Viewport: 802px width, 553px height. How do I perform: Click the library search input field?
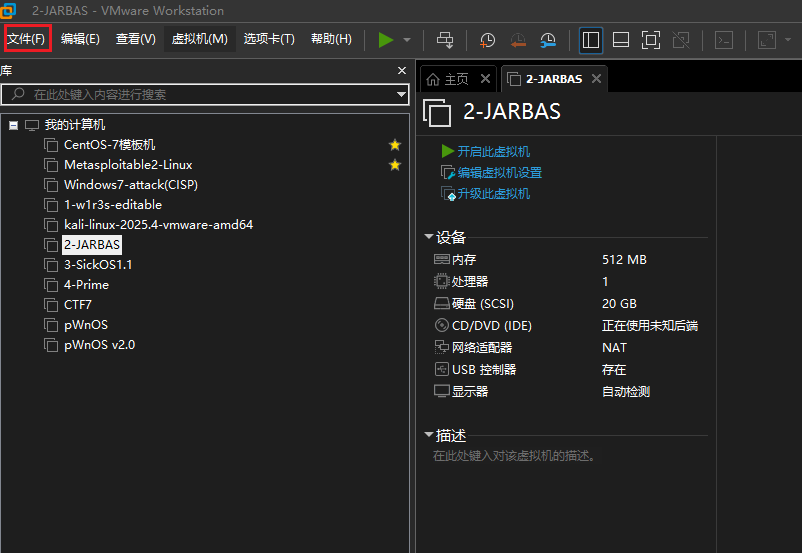tap(205, 95)
